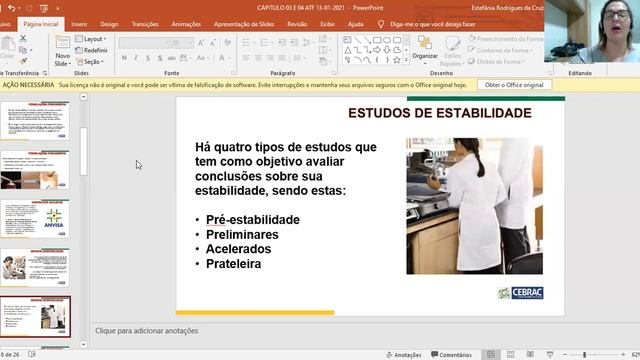Click the spell-check icon beside slide counter

coord(32,354)
